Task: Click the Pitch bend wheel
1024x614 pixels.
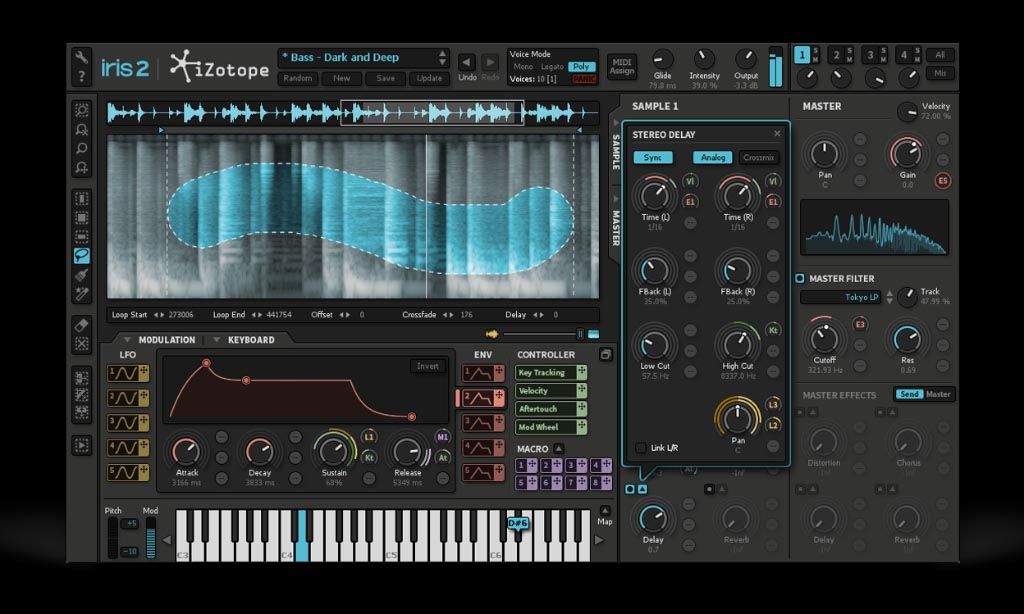Action: [113, 538]
